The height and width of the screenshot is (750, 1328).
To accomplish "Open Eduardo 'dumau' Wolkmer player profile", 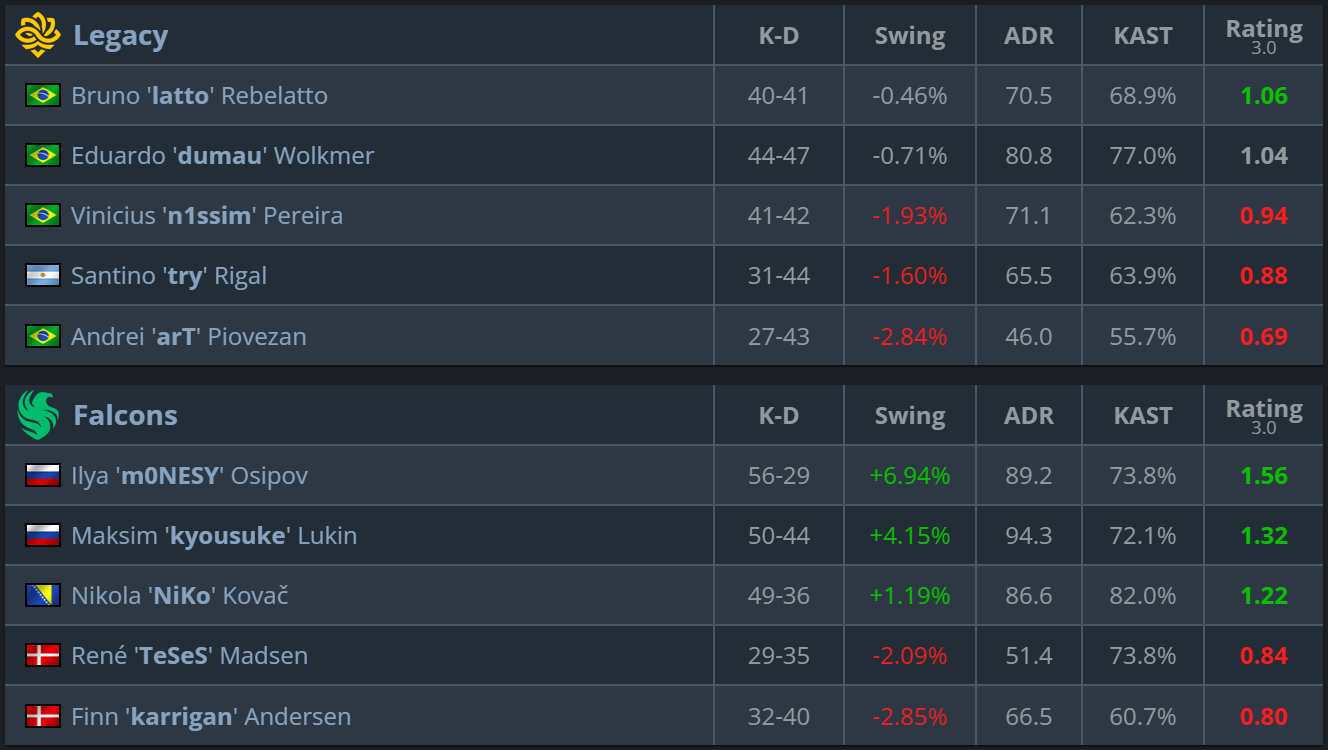I will [x=222, y=156].
